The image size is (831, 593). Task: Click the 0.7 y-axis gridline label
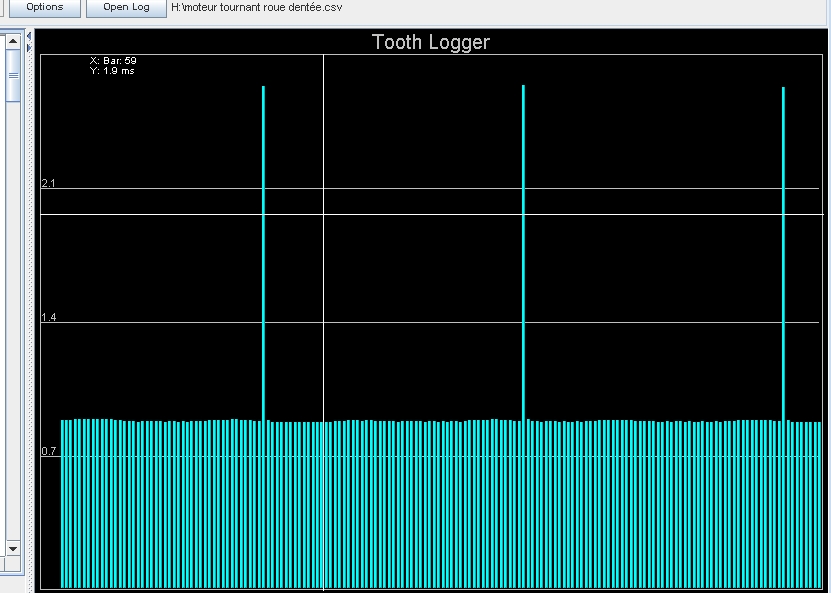point(48,451)
